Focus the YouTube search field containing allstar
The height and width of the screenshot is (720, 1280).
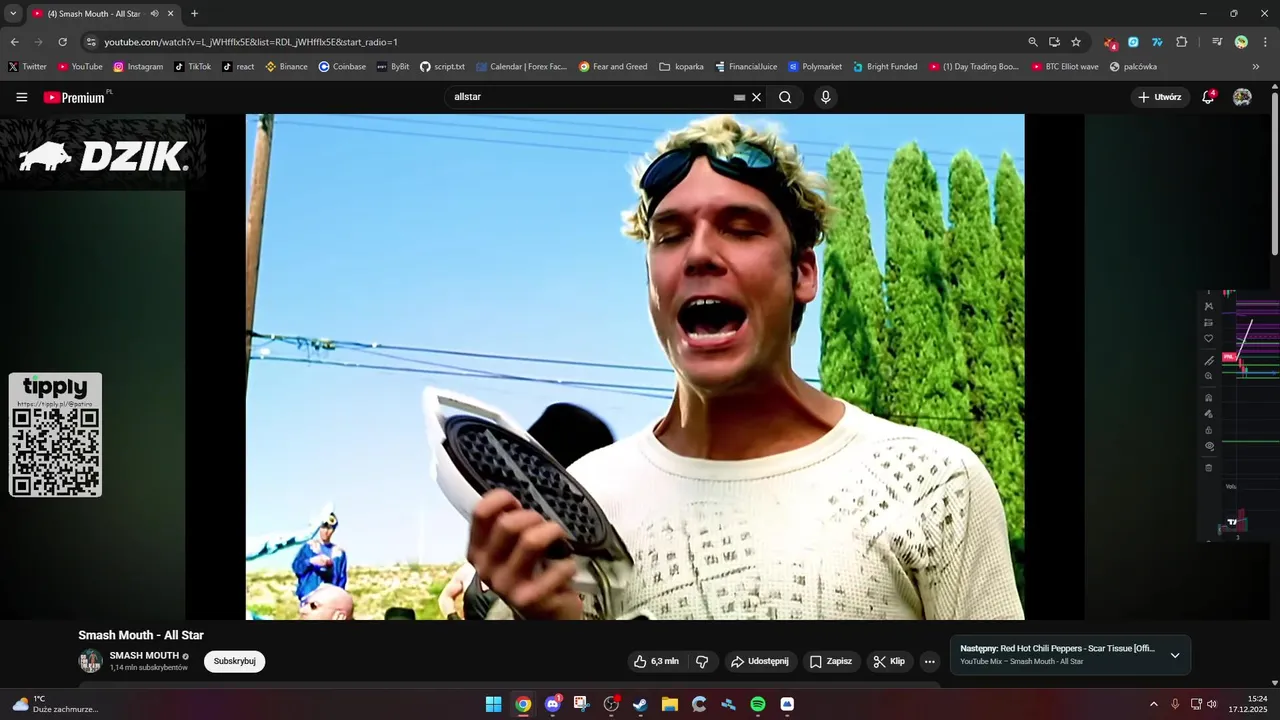pyautogui.click(x=590, y=97)
